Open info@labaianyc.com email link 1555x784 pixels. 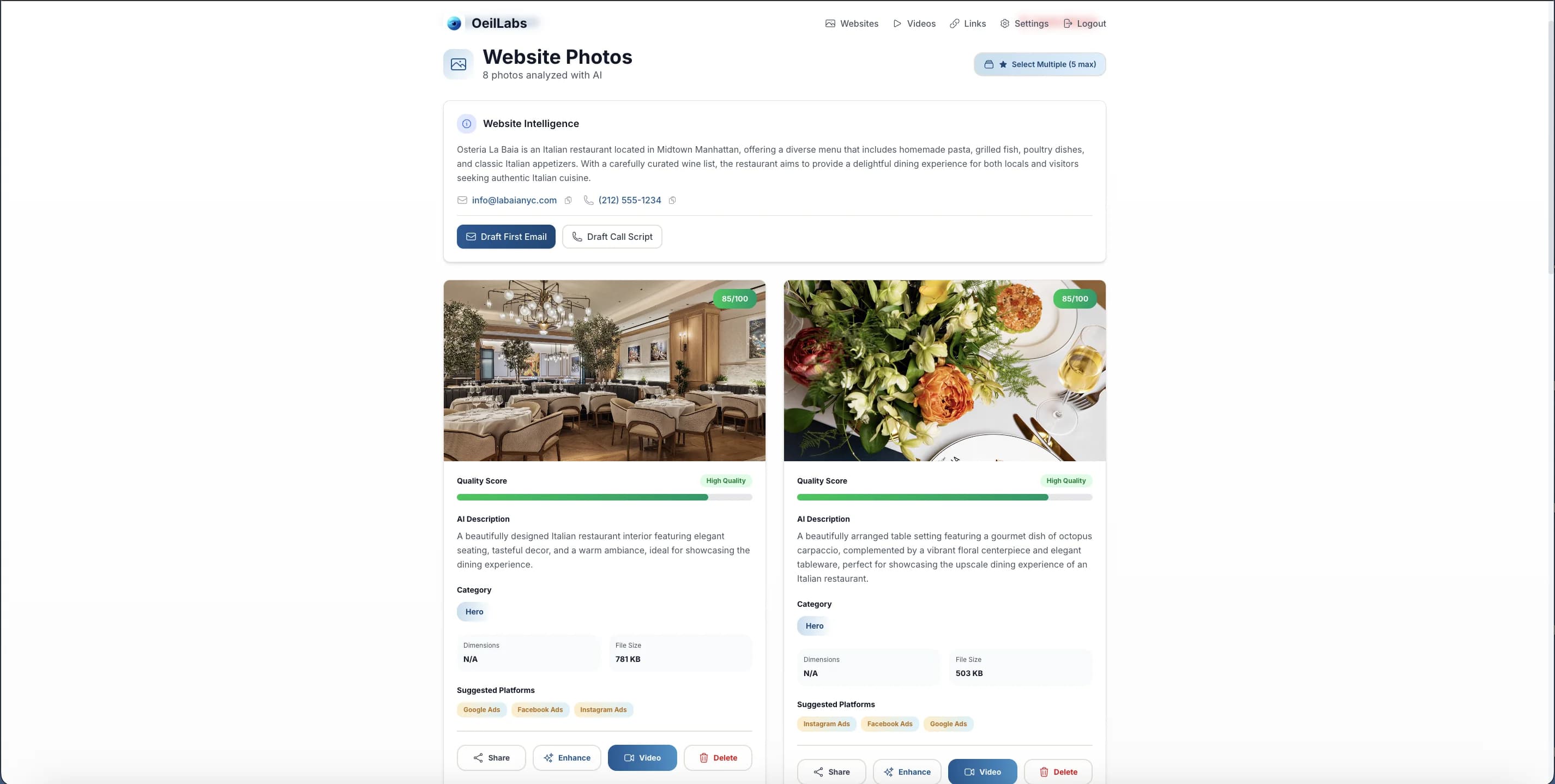[x=514, y=201]
